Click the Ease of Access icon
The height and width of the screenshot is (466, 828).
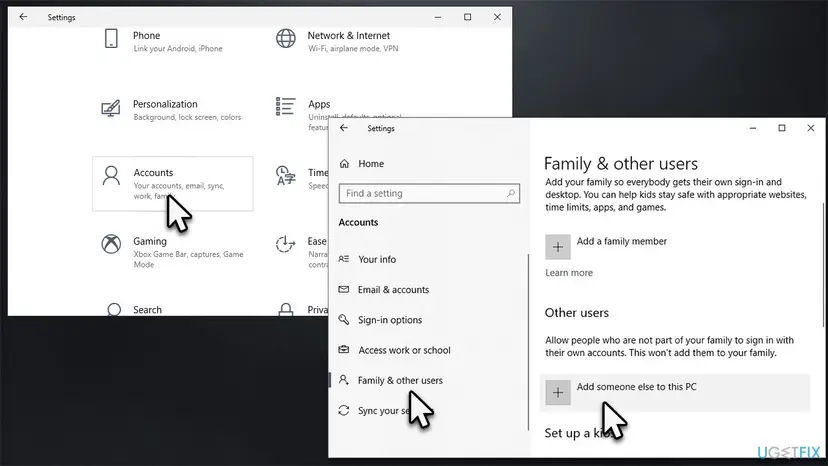pyautogui.click(x=286, y=244)
